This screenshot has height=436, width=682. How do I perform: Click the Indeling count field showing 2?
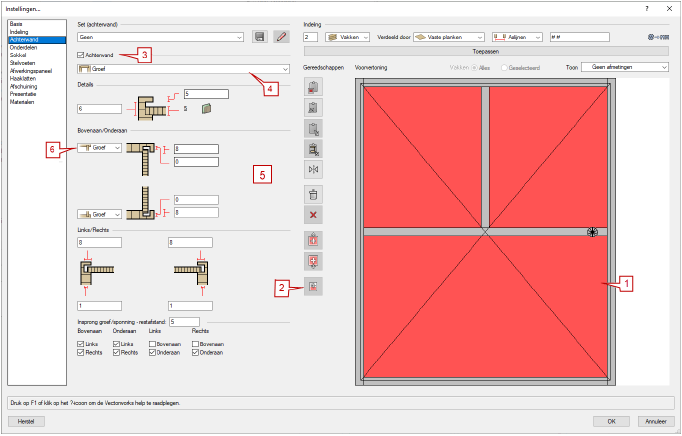pyautogui.click(x=311, y=37)
